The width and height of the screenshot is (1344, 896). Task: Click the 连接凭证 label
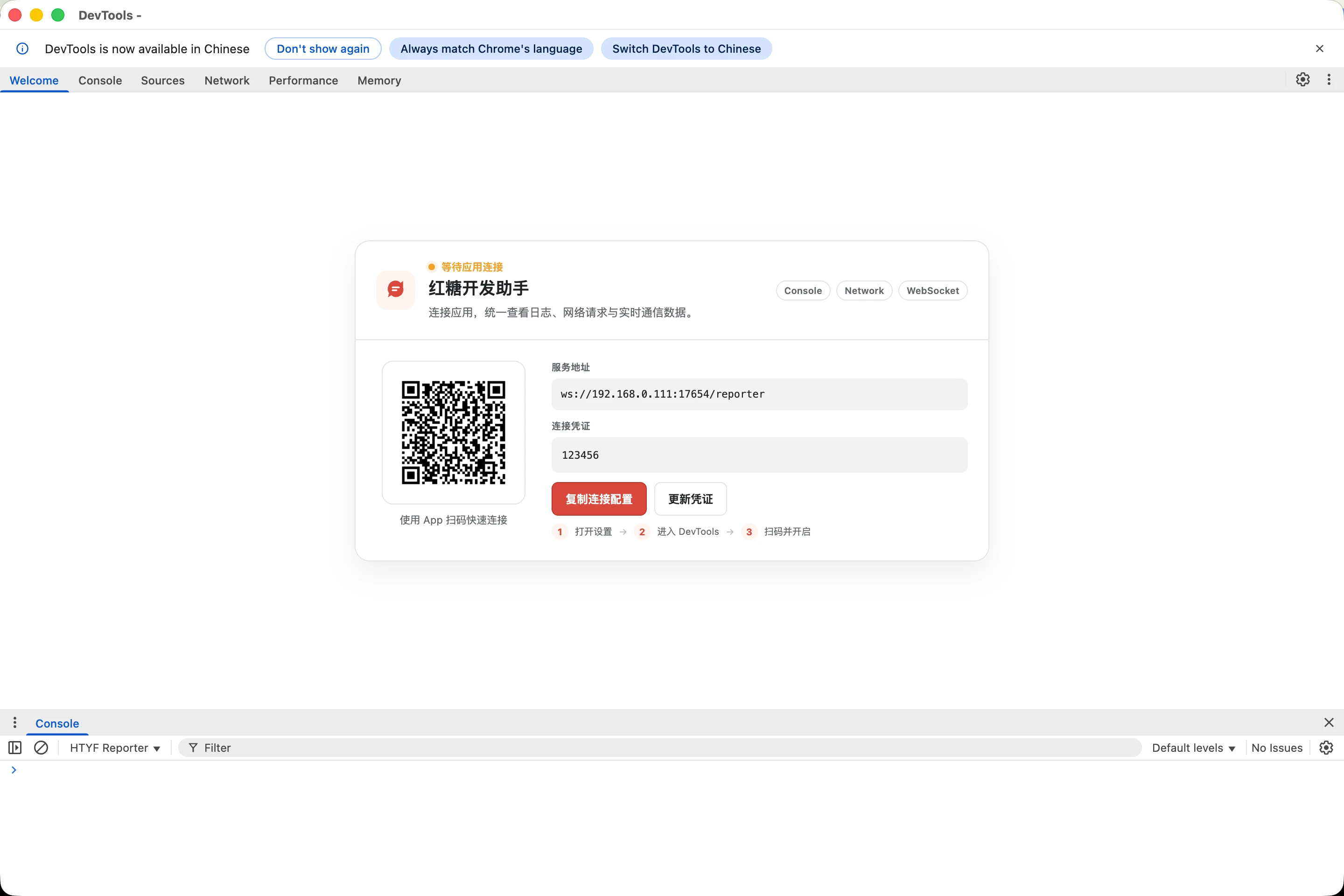[x=570, y=426]
